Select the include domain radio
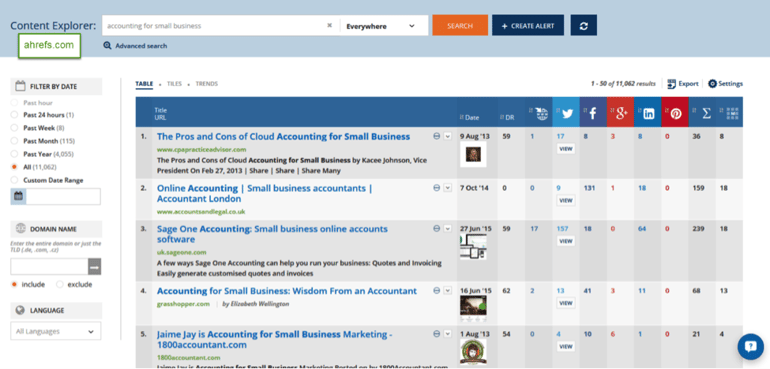 14,284
